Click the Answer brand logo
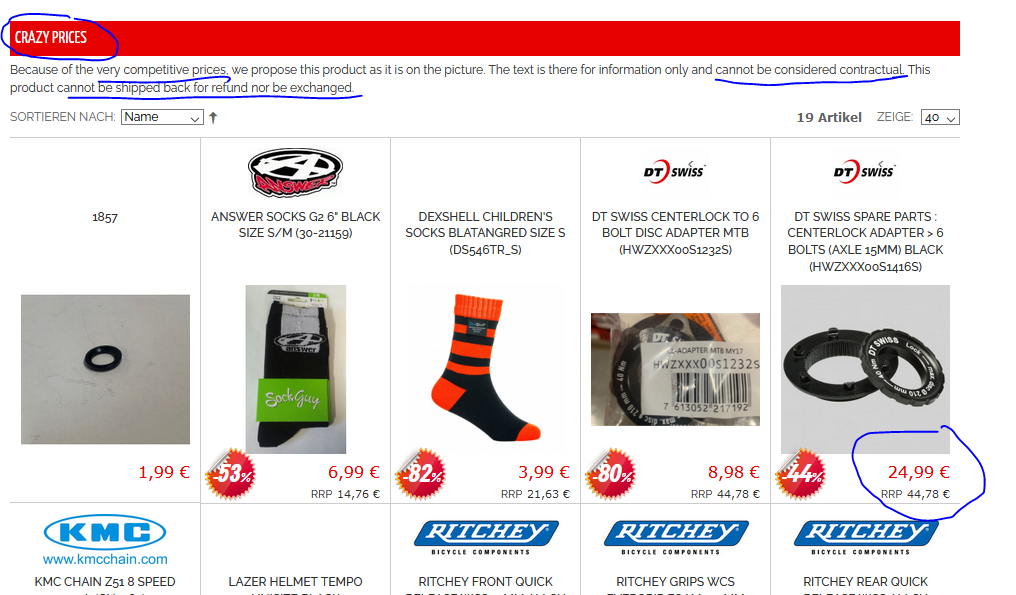 [x=295, y=172]
